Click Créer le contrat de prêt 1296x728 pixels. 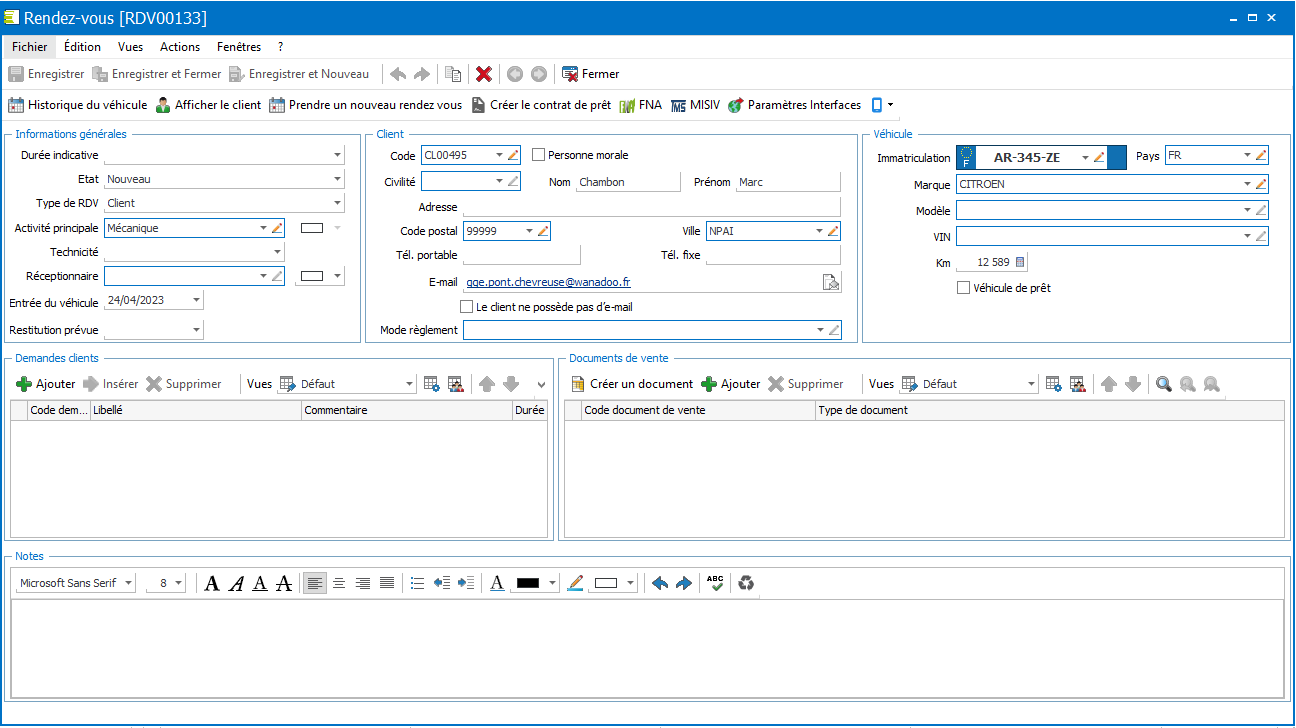[541, 105]
